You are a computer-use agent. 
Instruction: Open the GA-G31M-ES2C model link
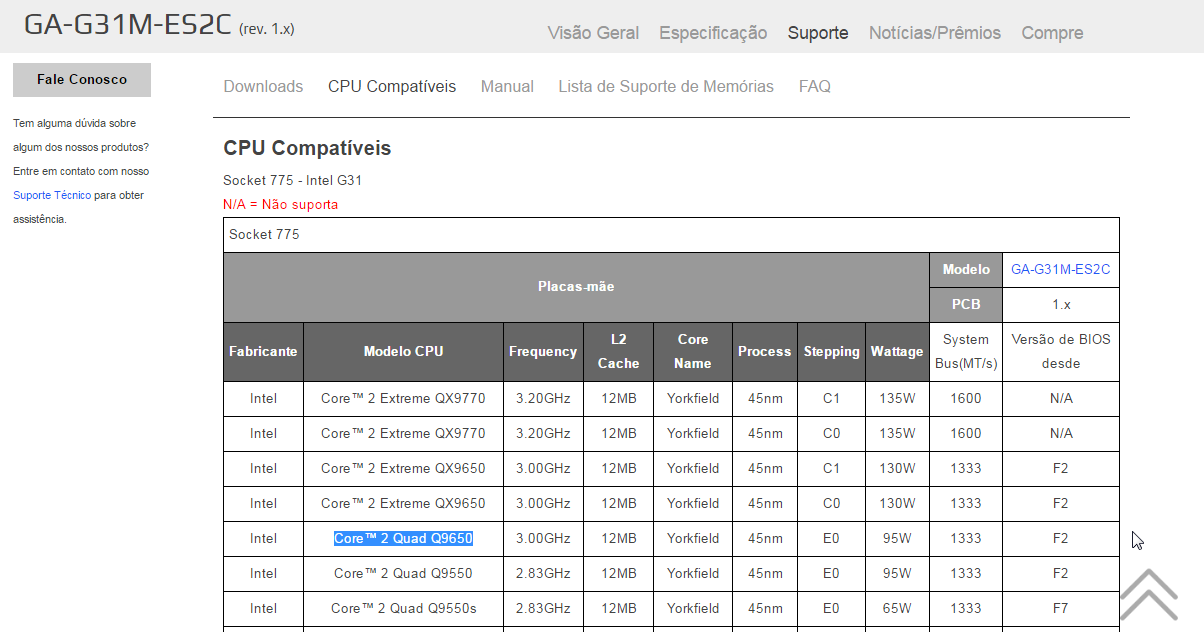point(1060,269)
